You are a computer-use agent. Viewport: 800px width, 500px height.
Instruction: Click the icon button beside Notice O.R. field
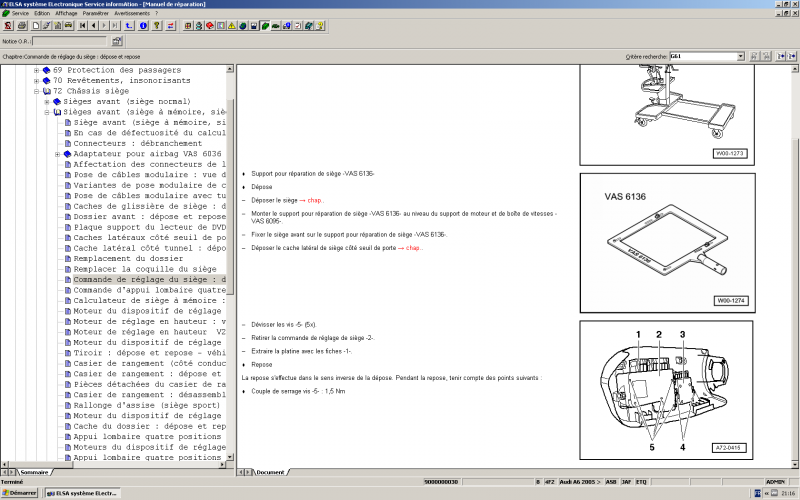coord(117,41)
